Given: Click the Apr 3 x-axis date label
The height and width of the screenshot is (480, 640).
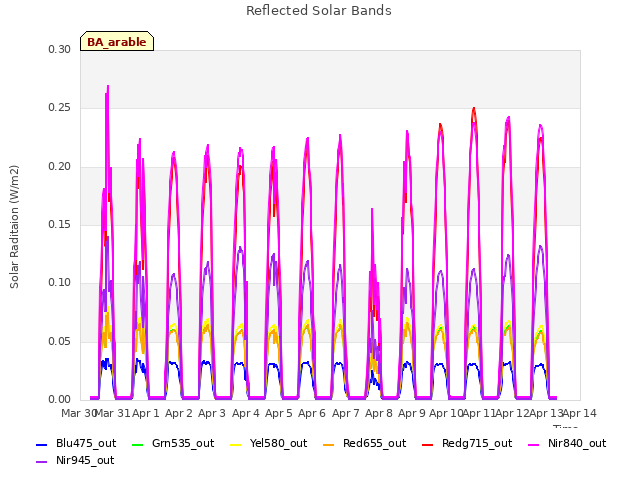Looking at the screenshot, I should click(212, 413).
